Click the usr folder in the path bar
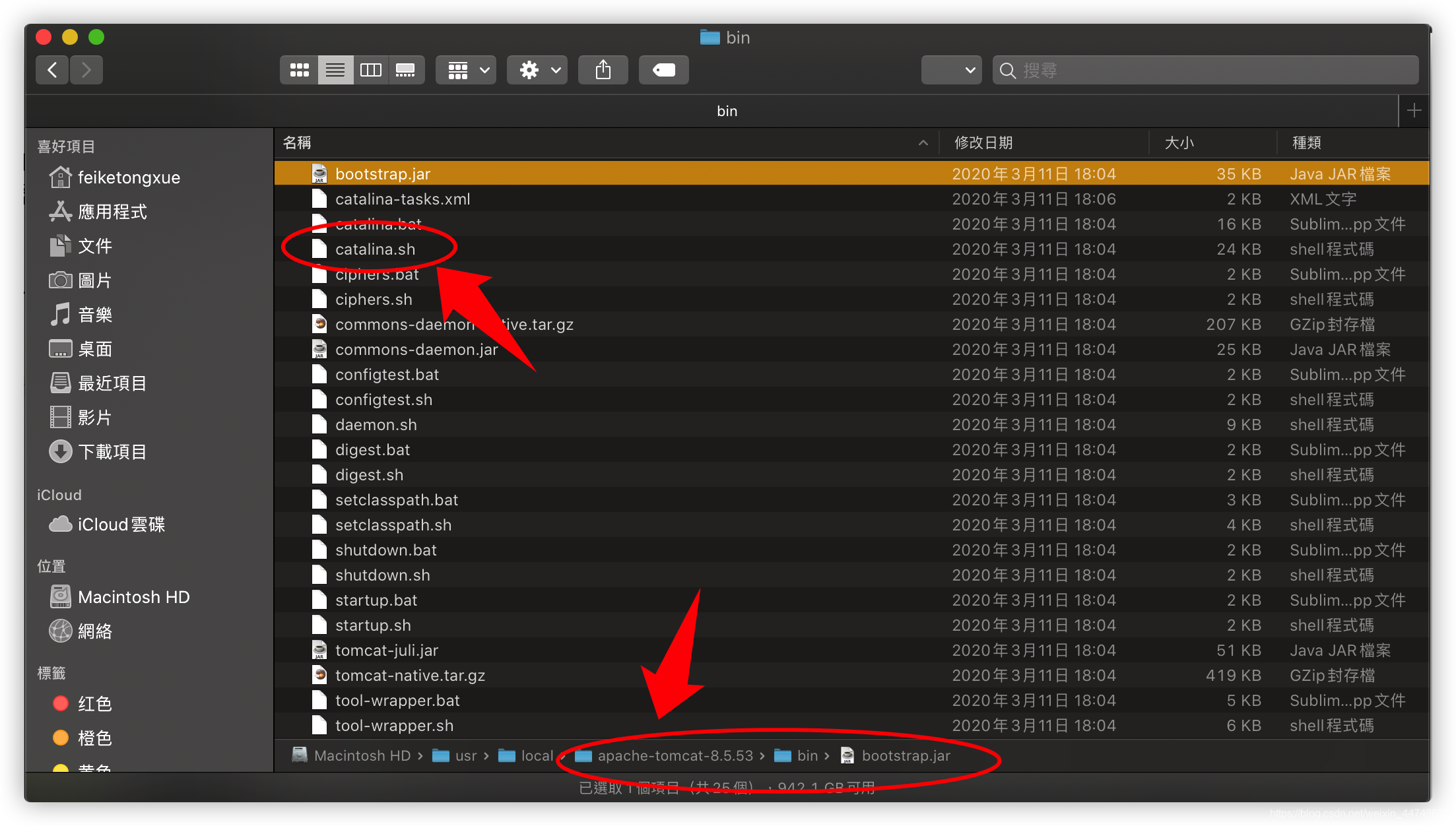The image size is (1456, 826). point(455,756)
